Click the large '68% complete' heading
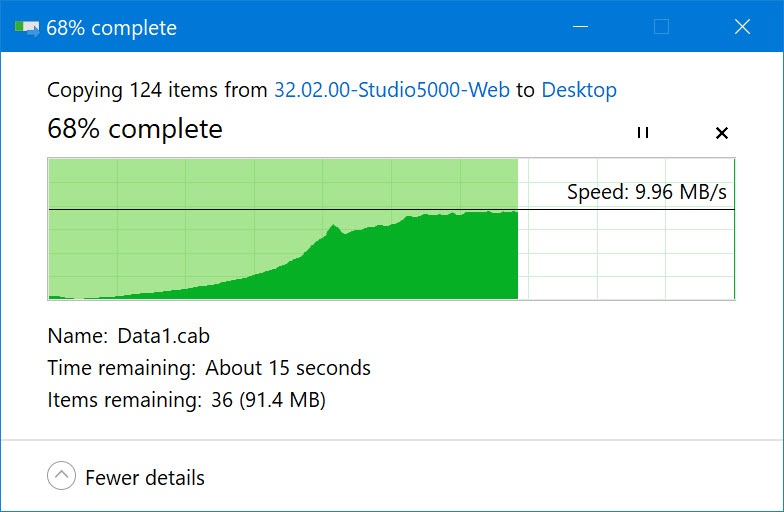This screenshot has width=784, height=512. click(135, 129)
